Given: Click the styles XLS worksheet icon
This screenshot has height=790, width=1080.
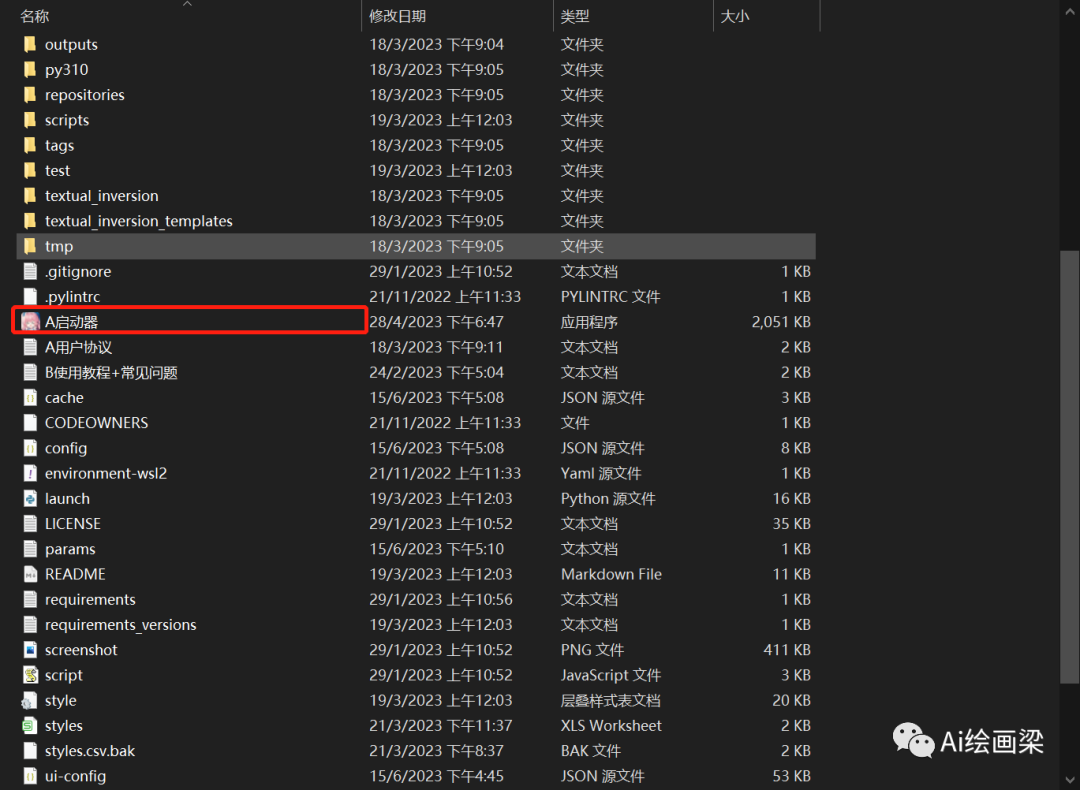Looking at the screenshot, I should pyautogui.click(x=30, y=726).
